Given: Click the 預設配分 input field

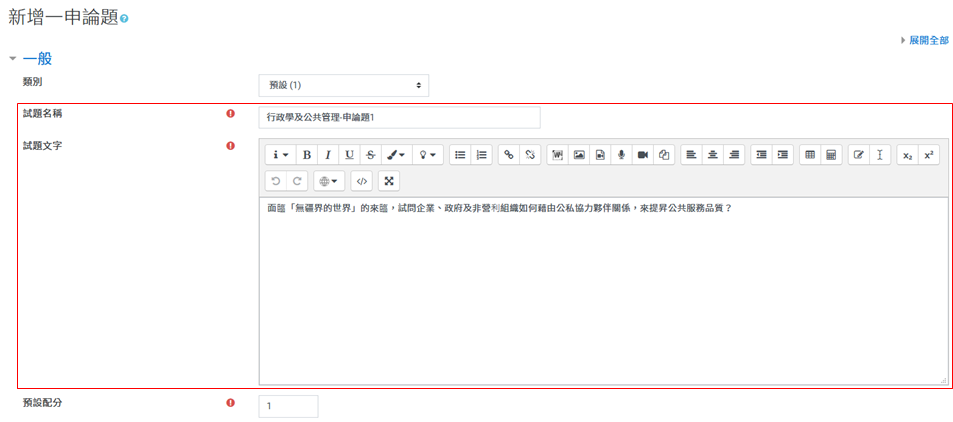Looking at the screenshot, I should point(288,406).
